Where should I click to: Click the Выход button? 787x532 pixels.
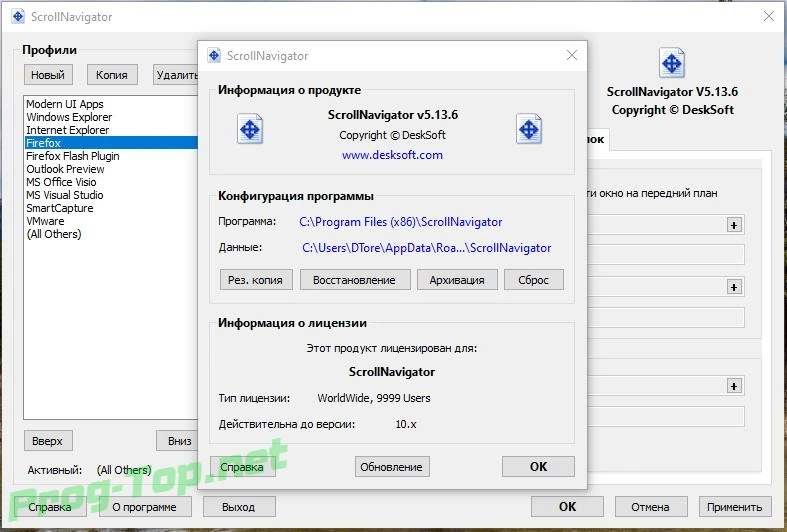click(x=239, y=507)
